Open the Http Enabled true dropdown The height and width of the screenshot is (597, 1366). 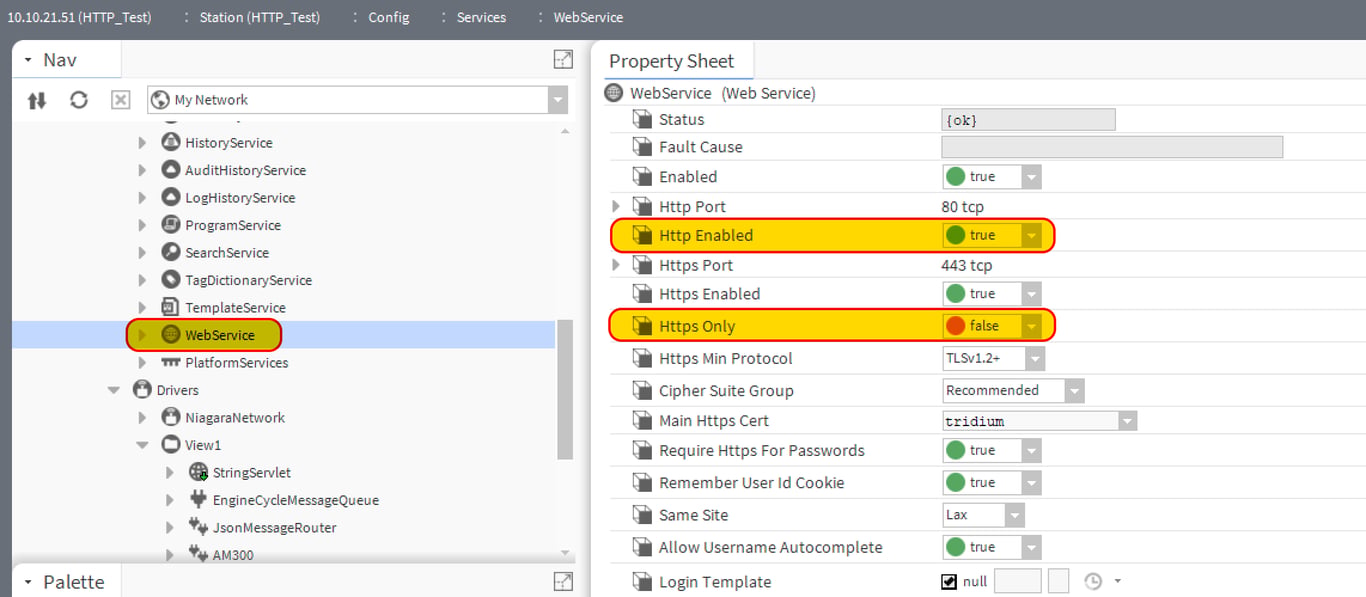click(x=1031, y=236)
